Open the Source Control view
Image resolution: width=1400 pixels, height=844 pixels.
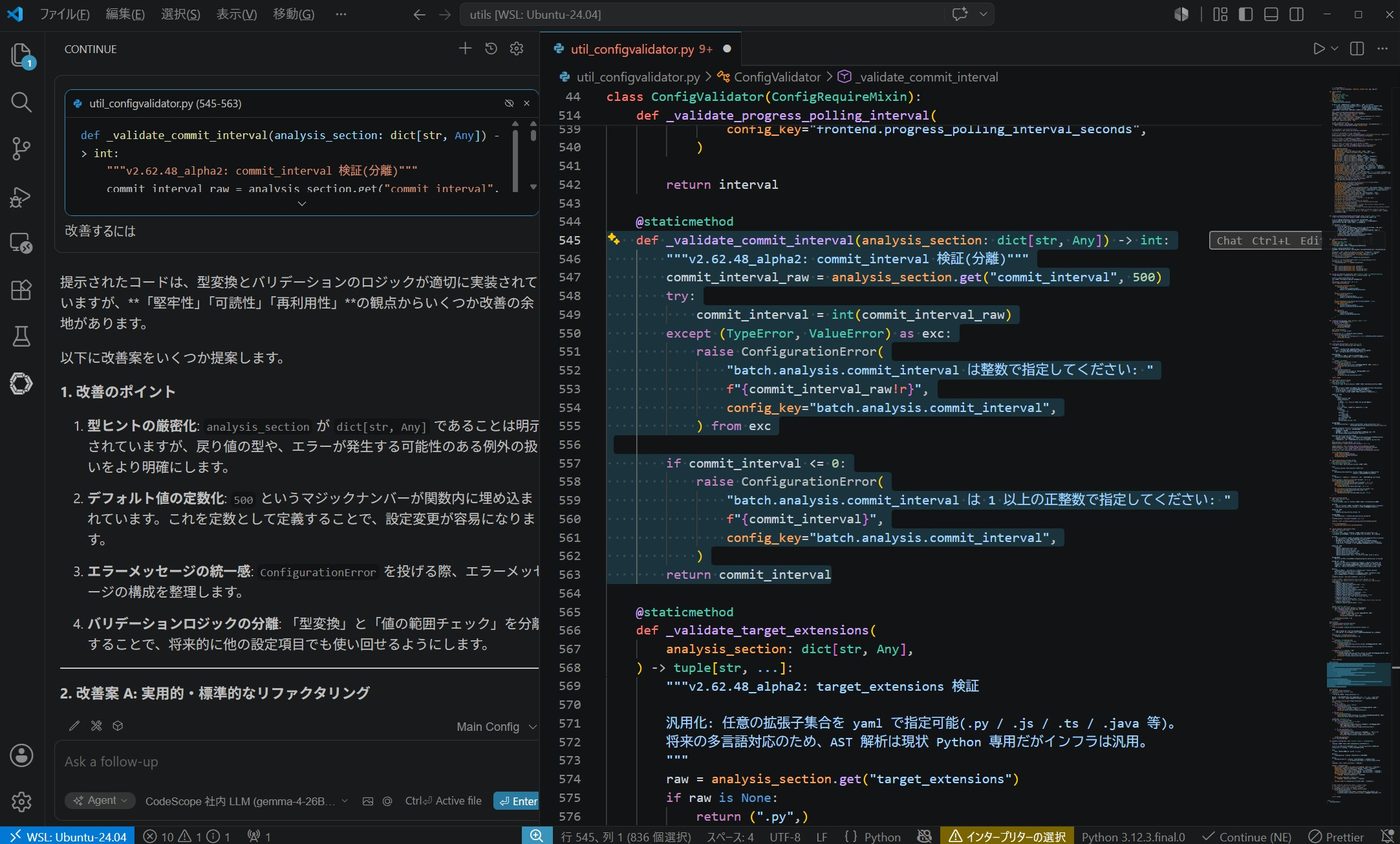(x=21, y=149)
